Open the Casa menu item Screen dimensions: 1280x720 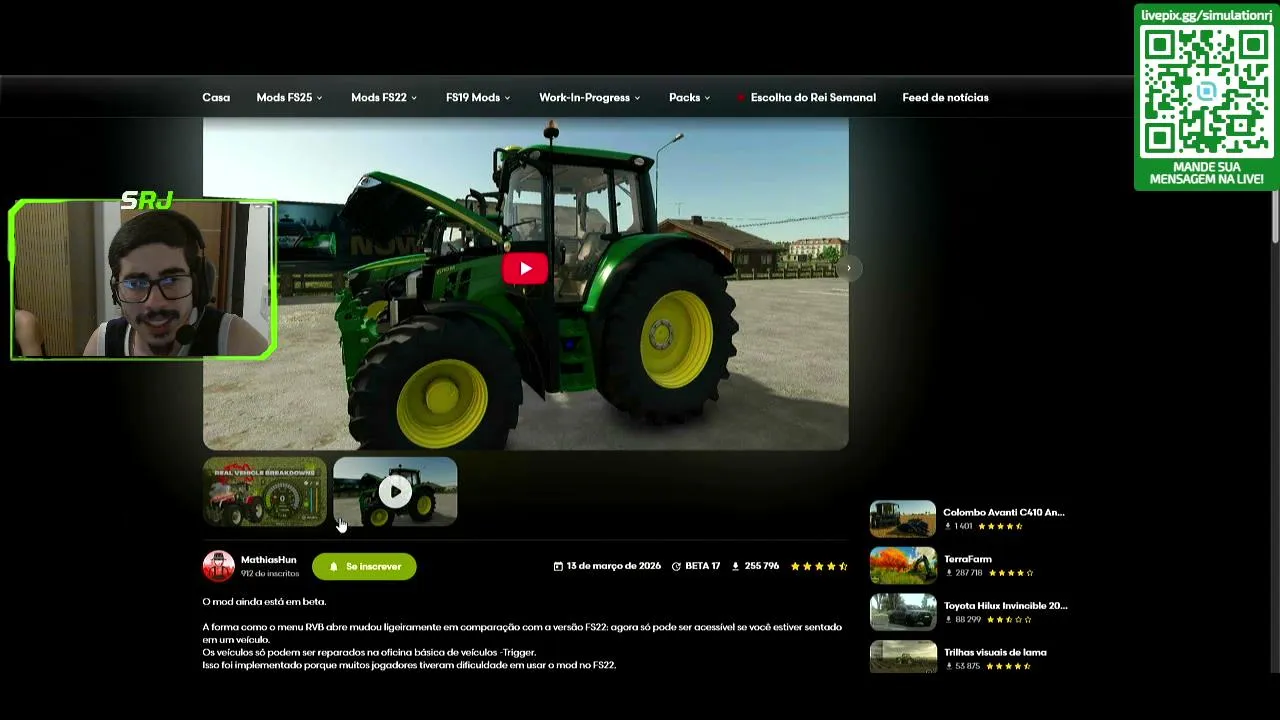pos(216,97)
